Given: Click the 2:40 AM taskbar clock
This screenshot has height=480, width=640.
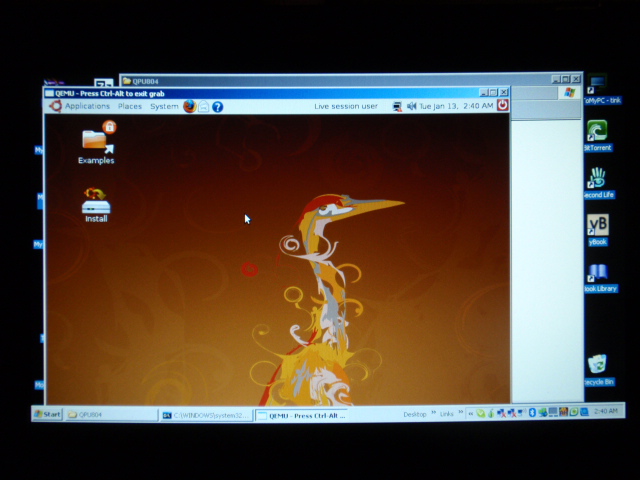Looking at the screenshot, I should coord(606,411).
